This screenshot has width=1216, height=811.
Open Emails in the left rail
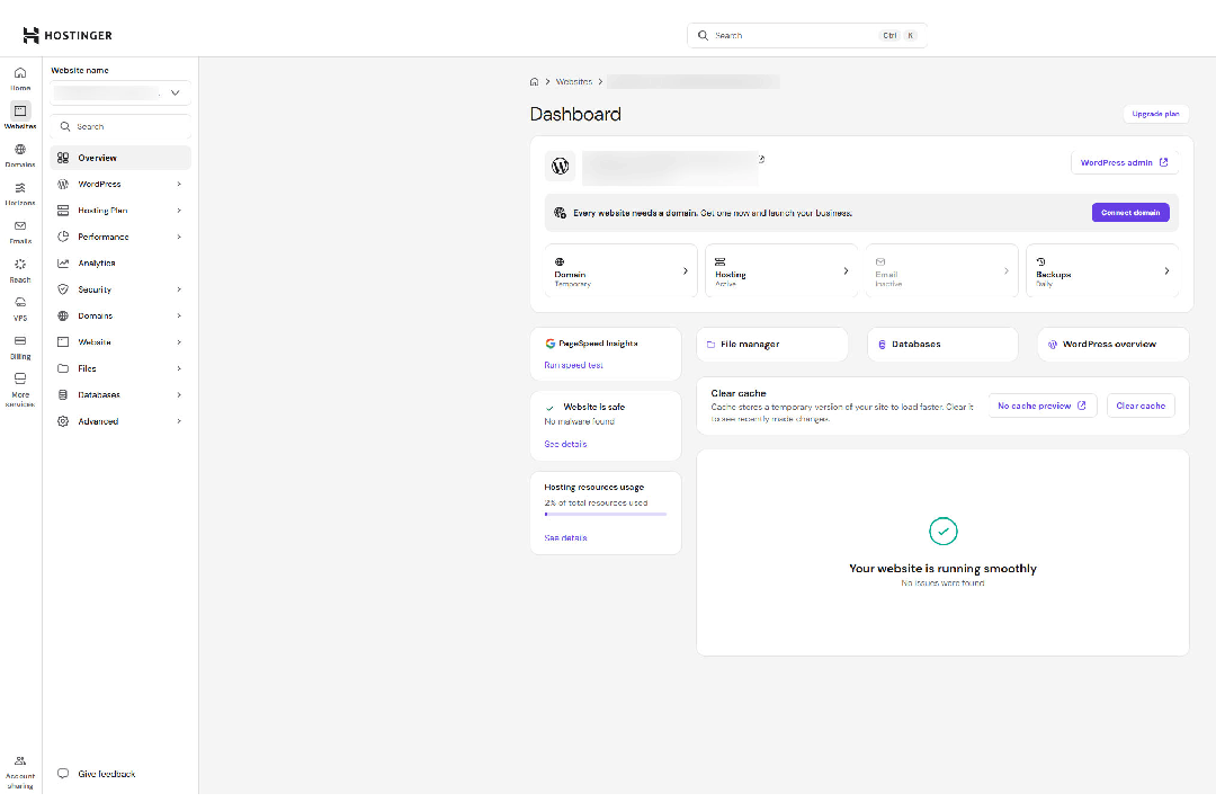pos(20,232)
